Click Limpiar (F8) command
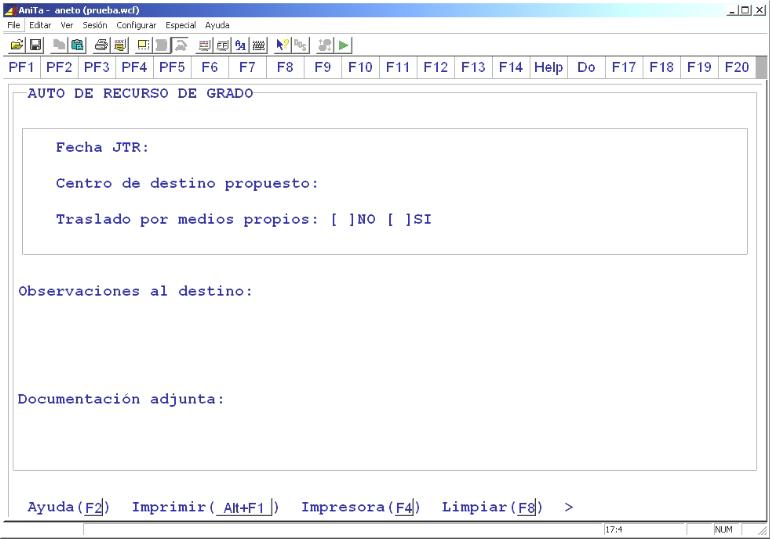Image resolution: width=770 pixels, height=539 pixels. (x=492, y=508)
